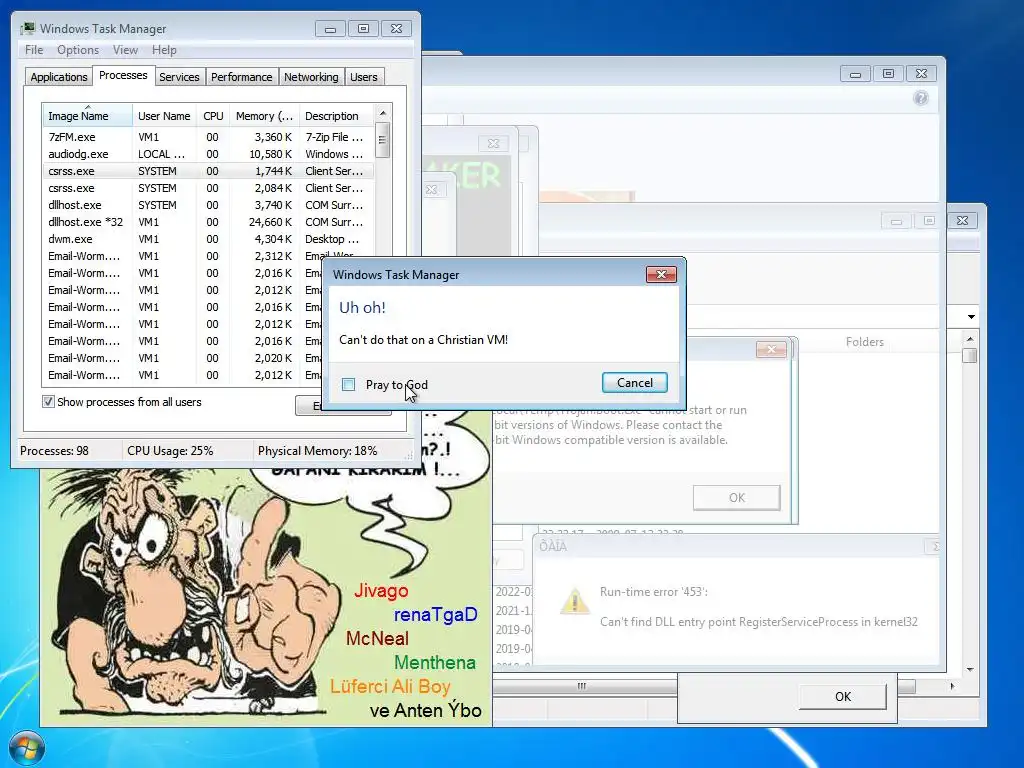This screenshot has height=768, width=1024.
Task: Select the 7zFM.exe process row
Action: [208, 137]
